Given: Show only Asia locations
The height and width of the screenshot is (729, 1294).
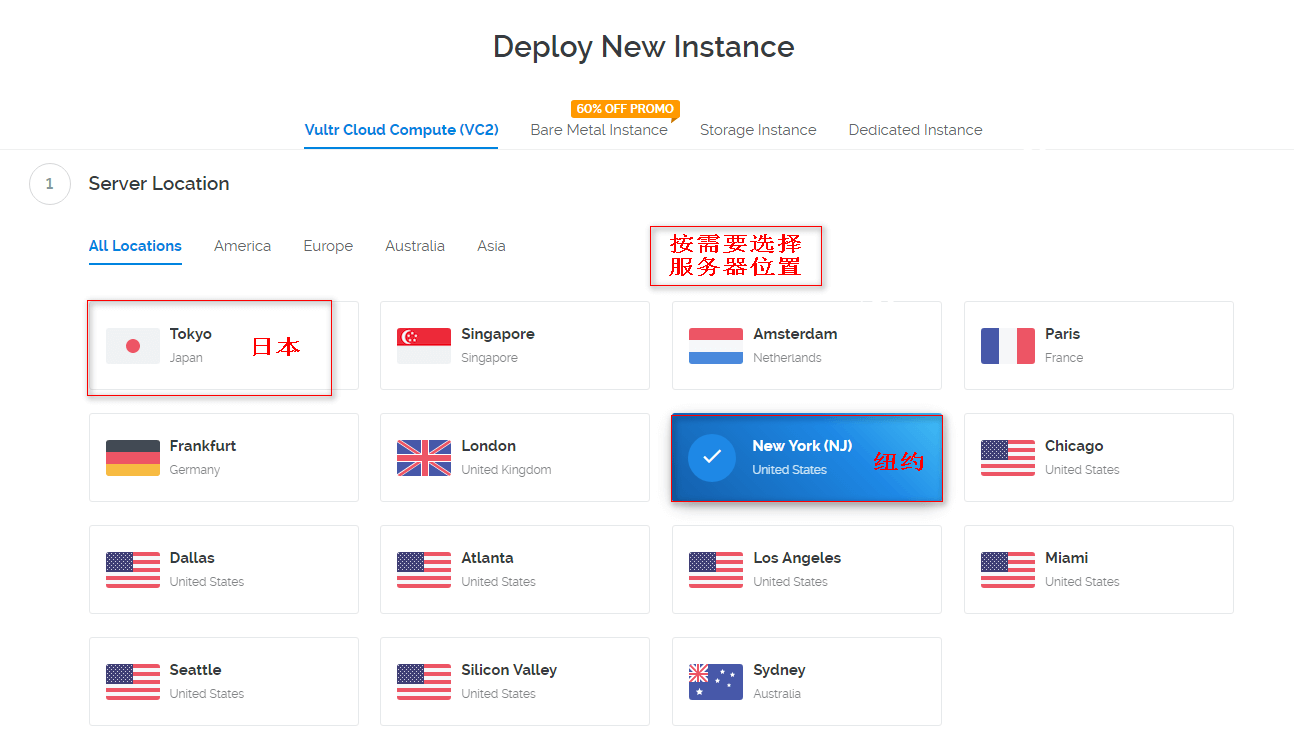Looking at the screenshot, I should 491,246.
